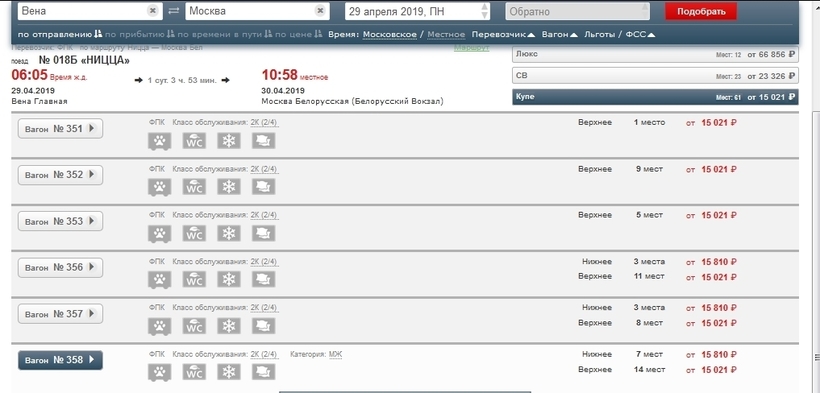Open 2К (2/4) class info for wagon 351
Viewport: 820px width, 393px height.
[x=264, y=123]
